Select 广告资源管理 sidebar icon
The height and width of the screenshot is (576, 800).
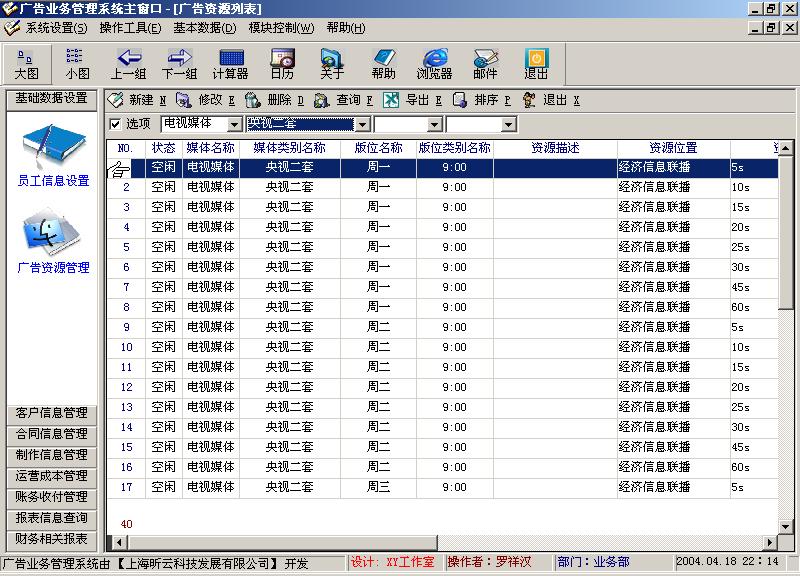pos(53,242)
